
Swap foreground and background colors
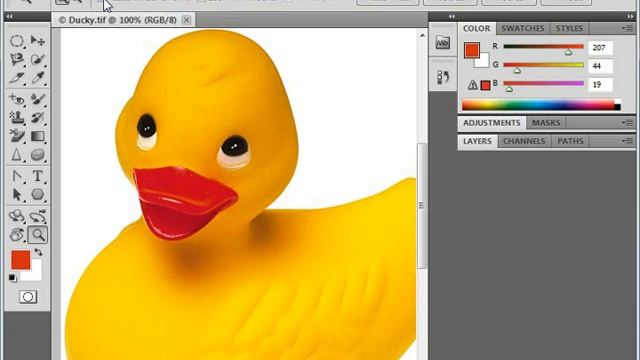[38, 253]
